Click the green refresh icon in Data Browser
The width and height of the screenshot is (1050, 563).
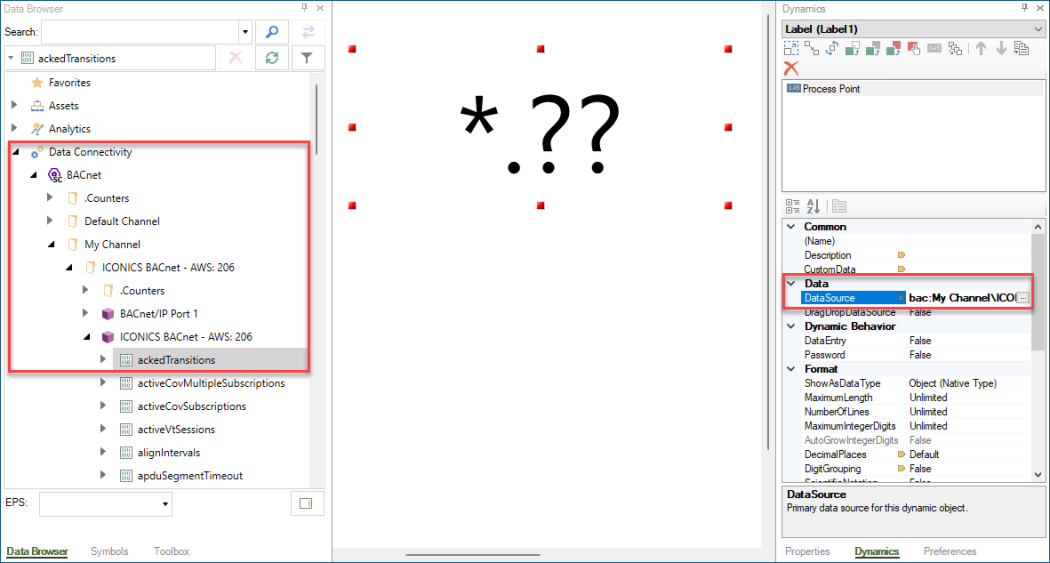click(271, 58)
